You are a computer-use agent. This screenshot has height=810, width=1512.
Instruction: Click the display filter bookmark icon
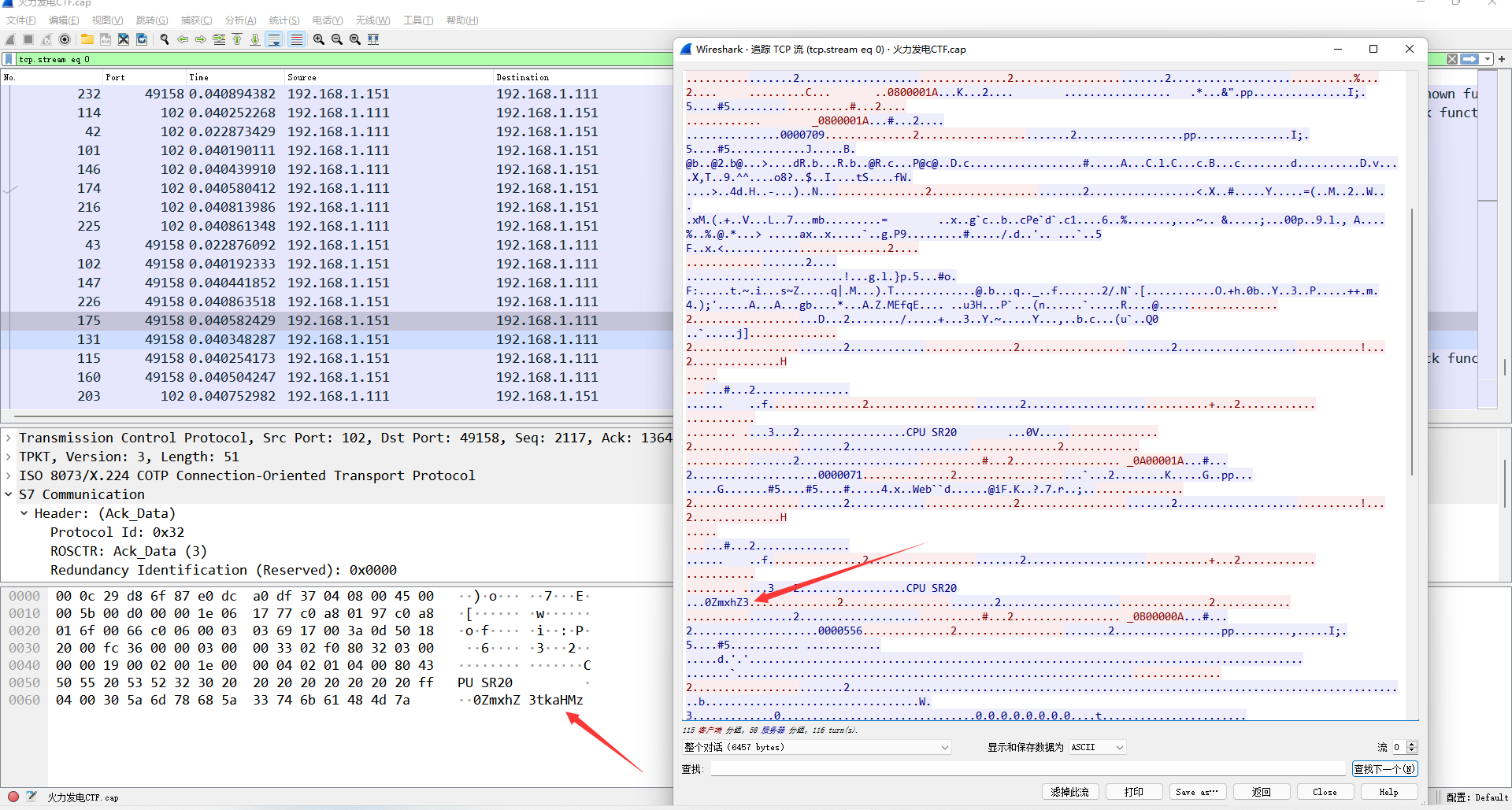pos(9,59)
